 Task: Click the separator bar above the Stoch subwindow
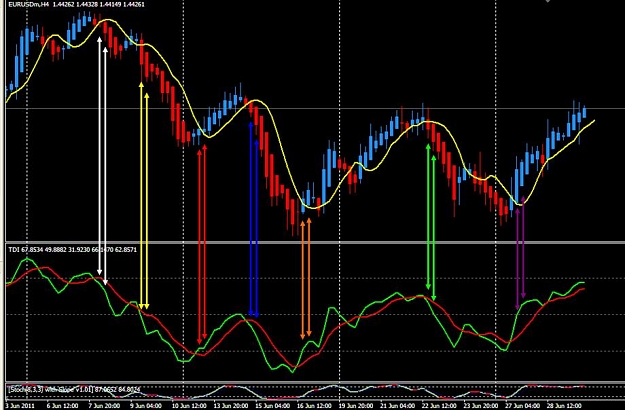(315, 383)
